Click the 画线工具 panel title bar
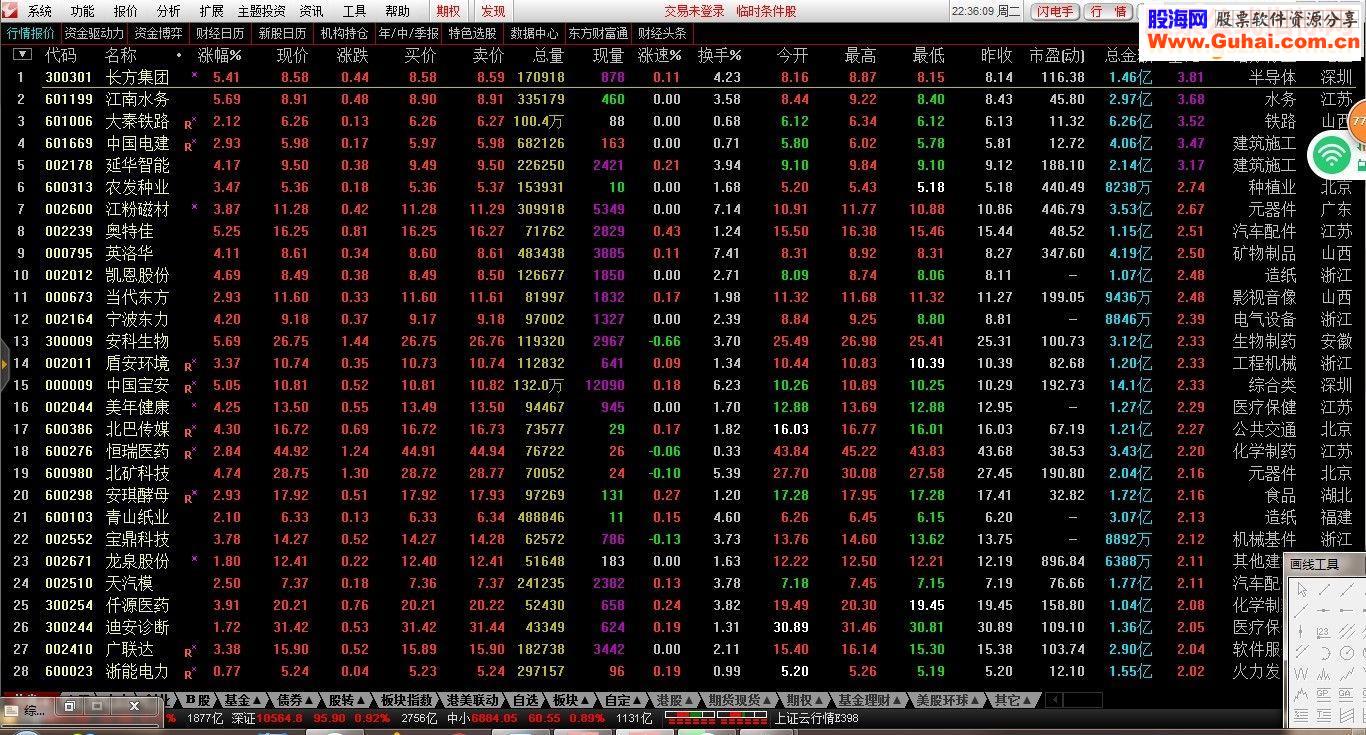 [x=1325, y=564]
